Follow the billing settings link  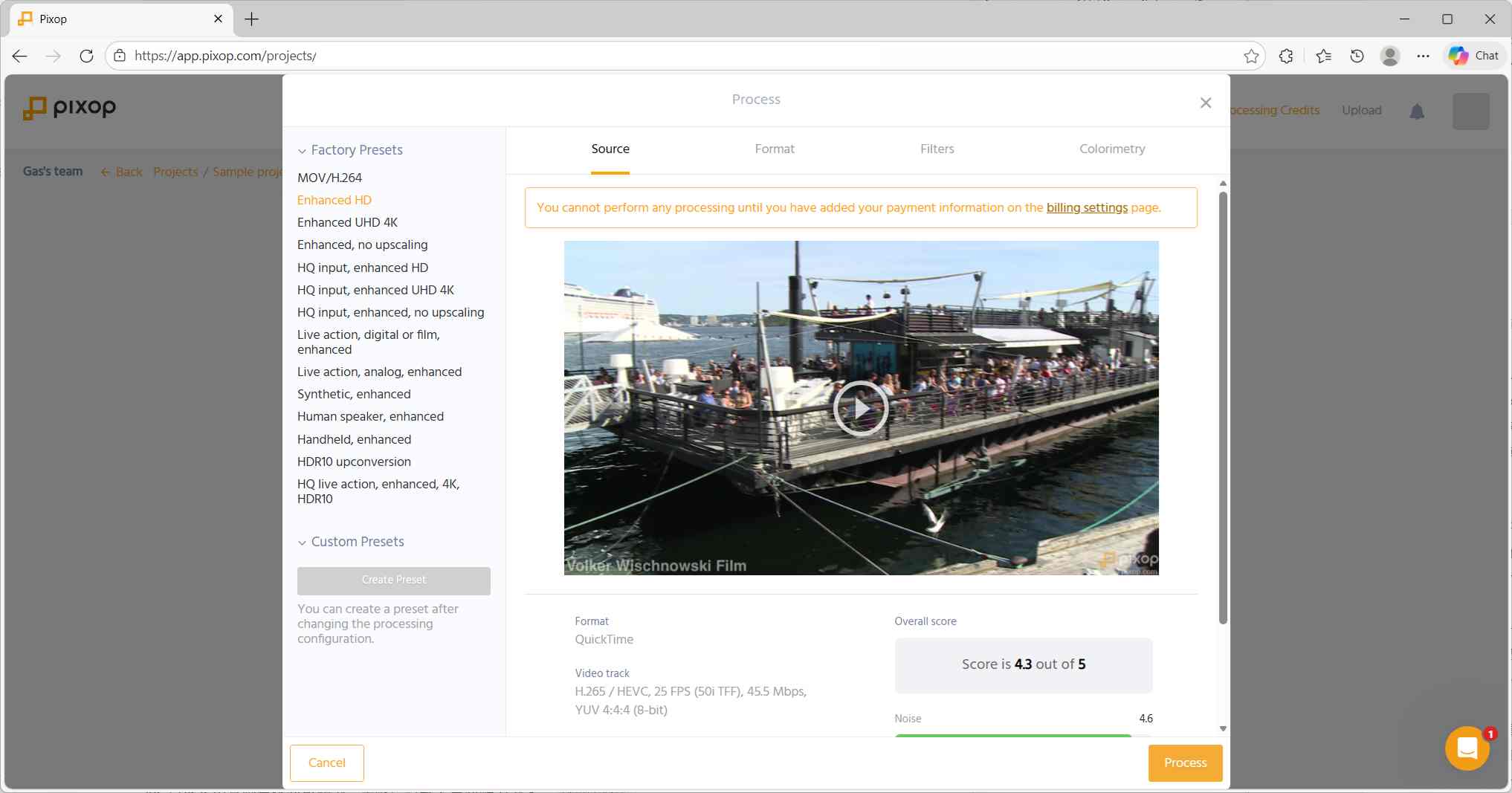pos(1086,207)
